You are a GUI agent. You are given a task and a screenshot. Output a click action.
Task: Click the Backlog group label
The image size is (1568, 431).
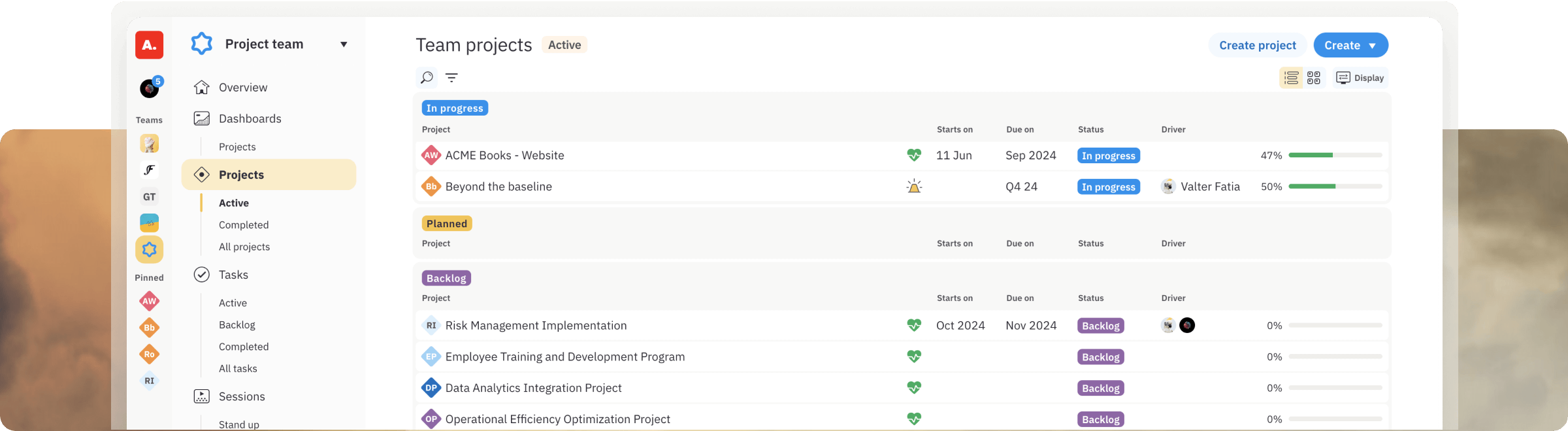click(446, 278)
